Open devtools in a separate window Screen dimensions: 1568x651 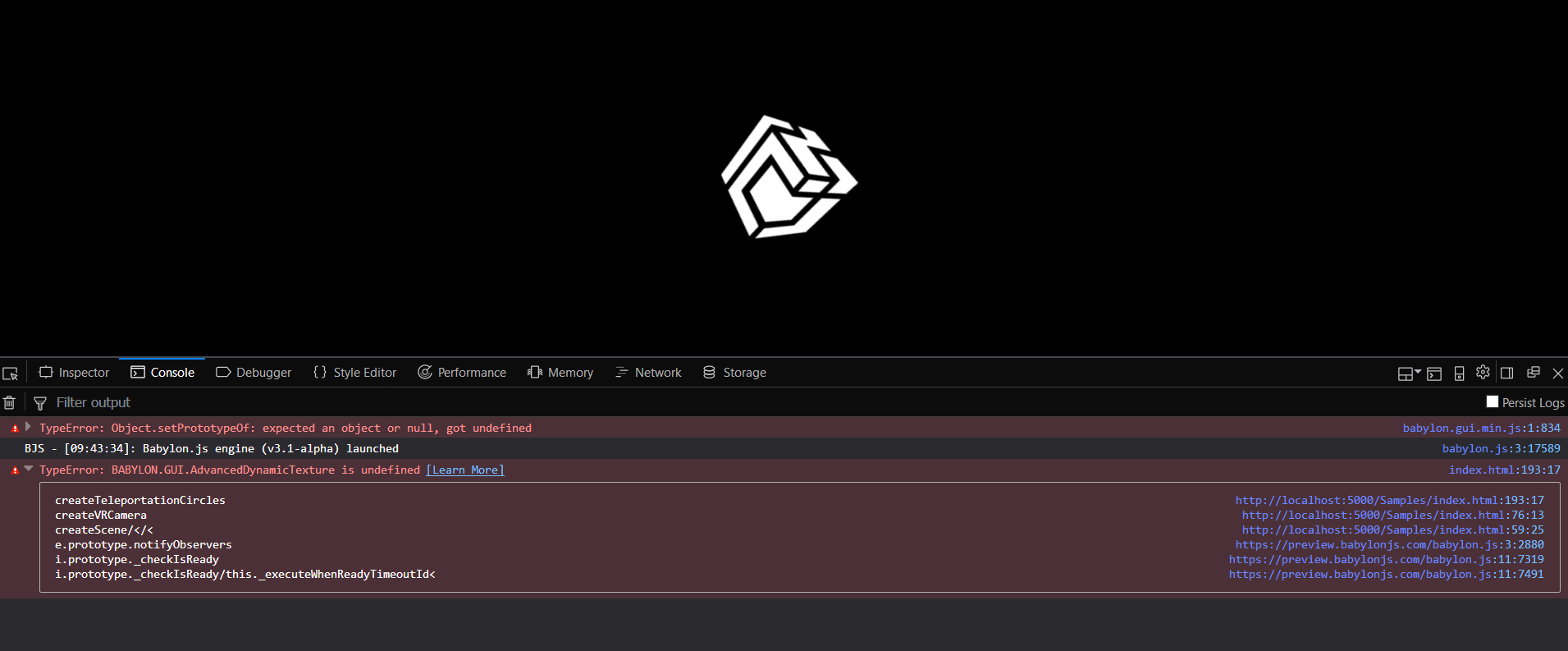click(1533, 373)
